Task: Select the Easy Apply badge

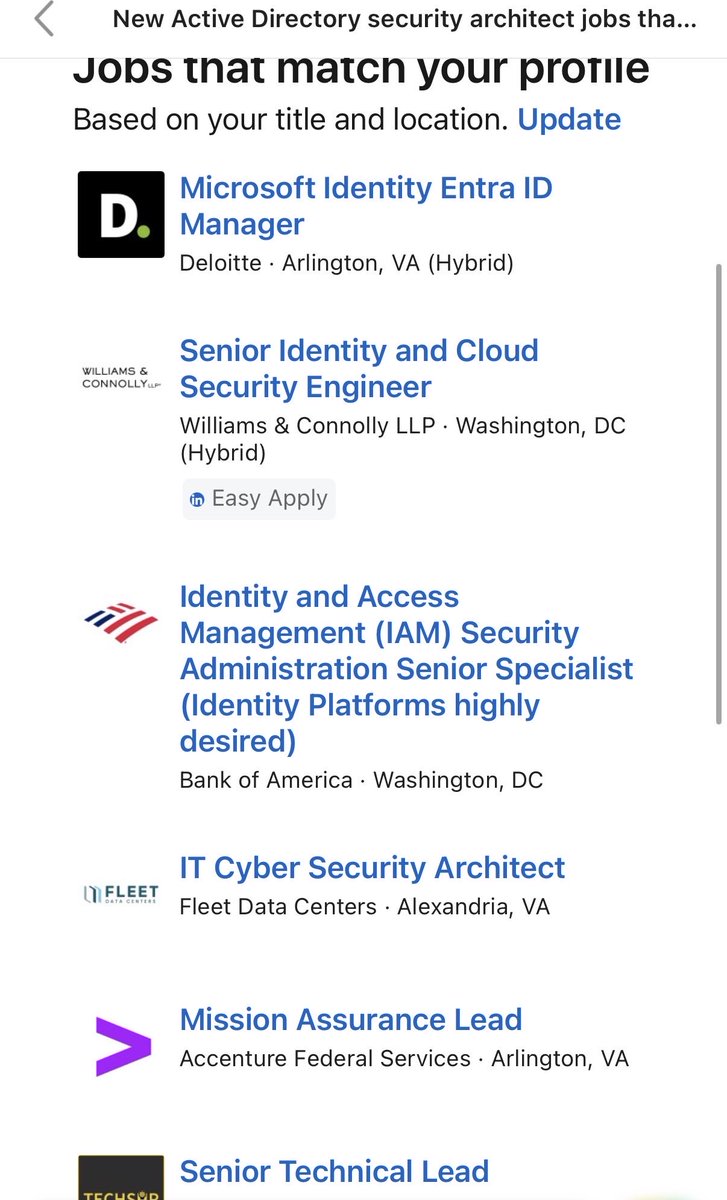Action: click(259, 499)
